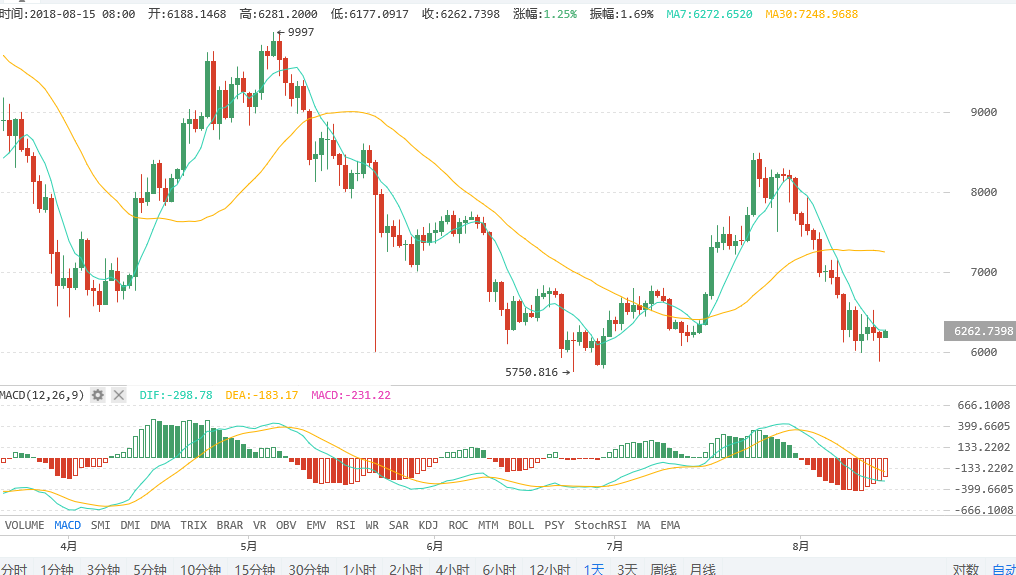
Task: Close the MACD indicator panel
Action: coord(119,395)
